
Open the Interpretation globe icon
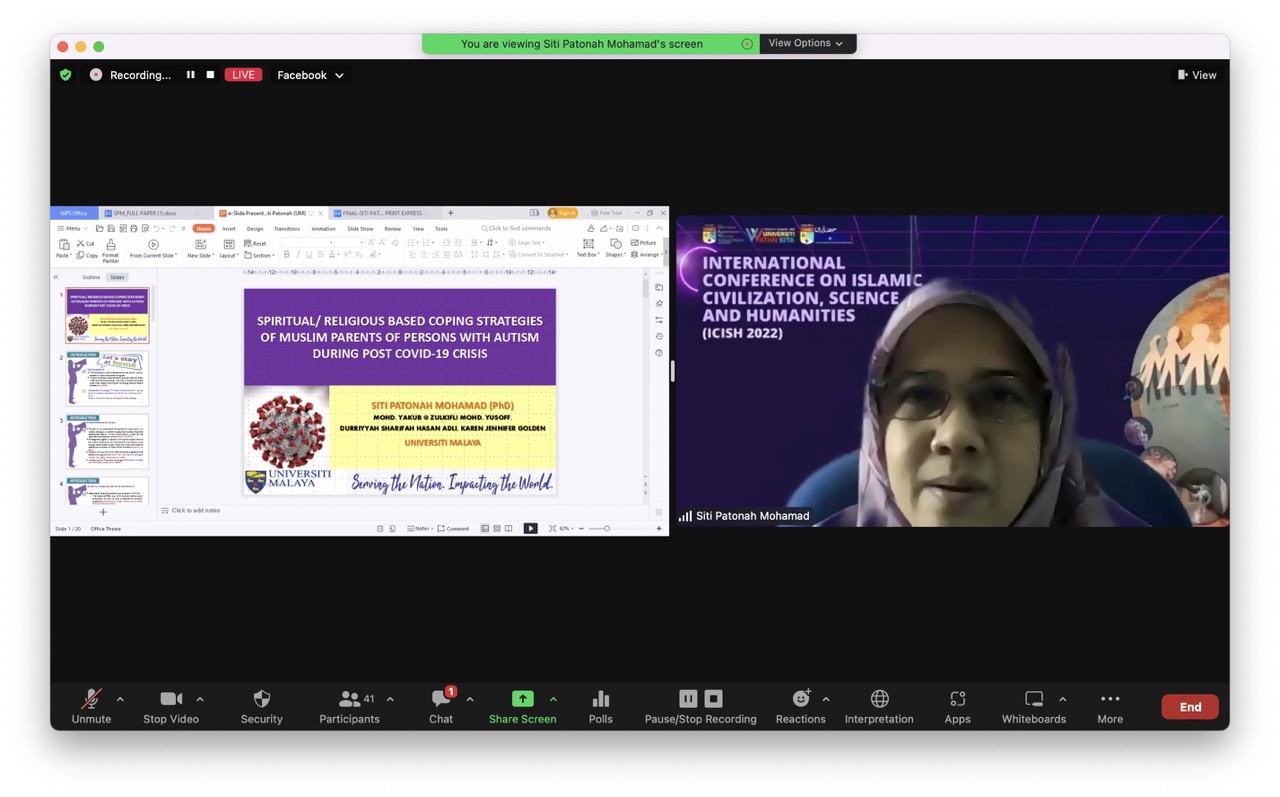pyautogui.click(x=879, y=706)
